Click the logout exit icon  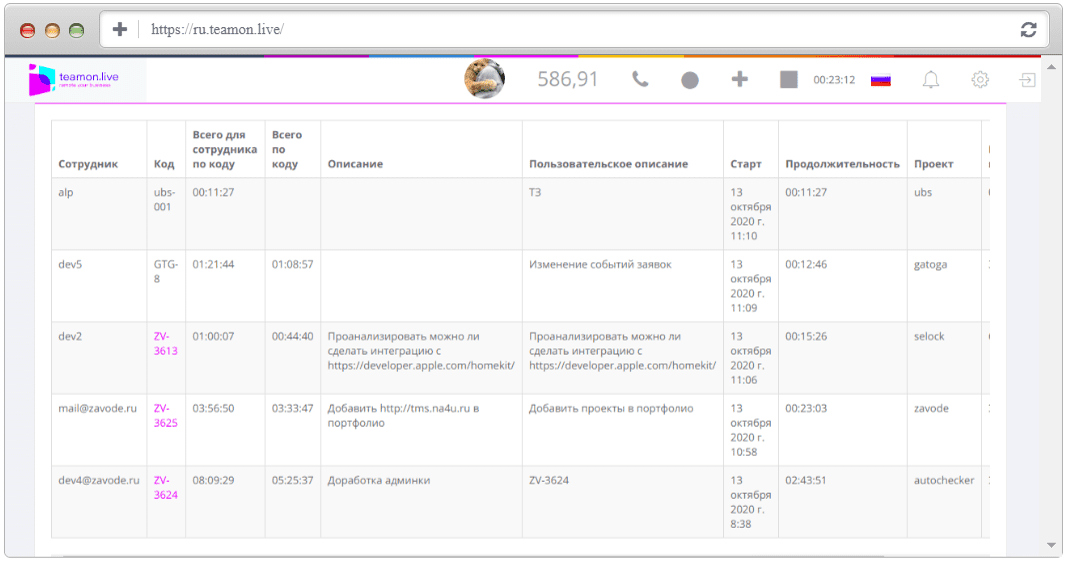click(x=1028, y=80)
